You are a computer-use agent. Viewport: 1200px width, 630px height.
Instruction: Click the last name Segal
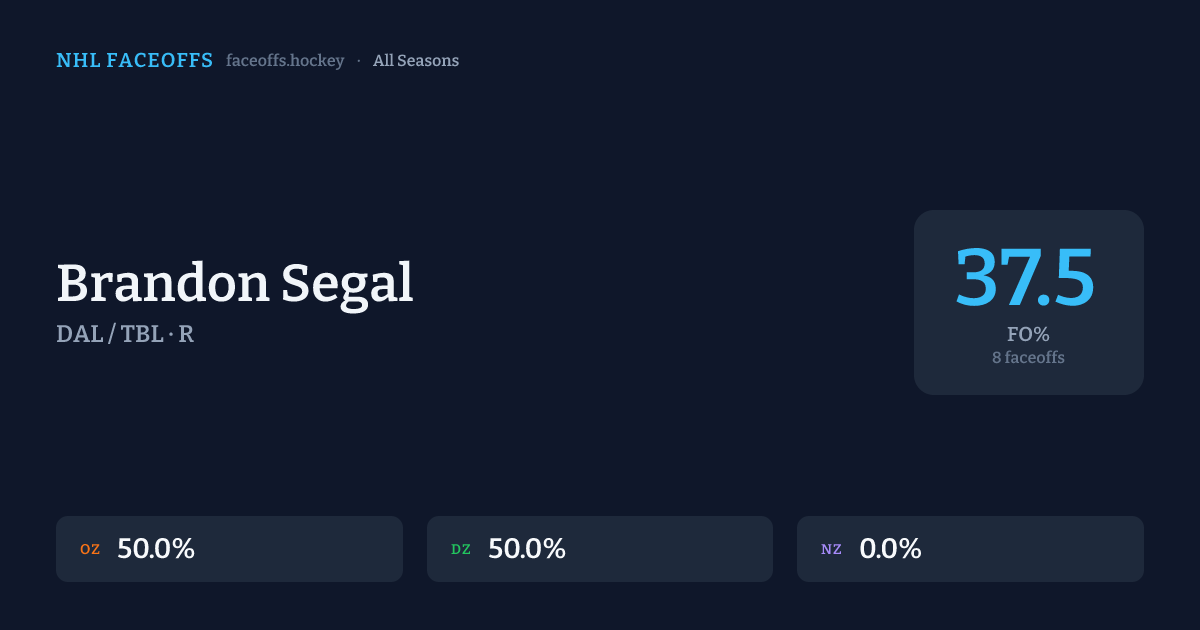point(347,283)
